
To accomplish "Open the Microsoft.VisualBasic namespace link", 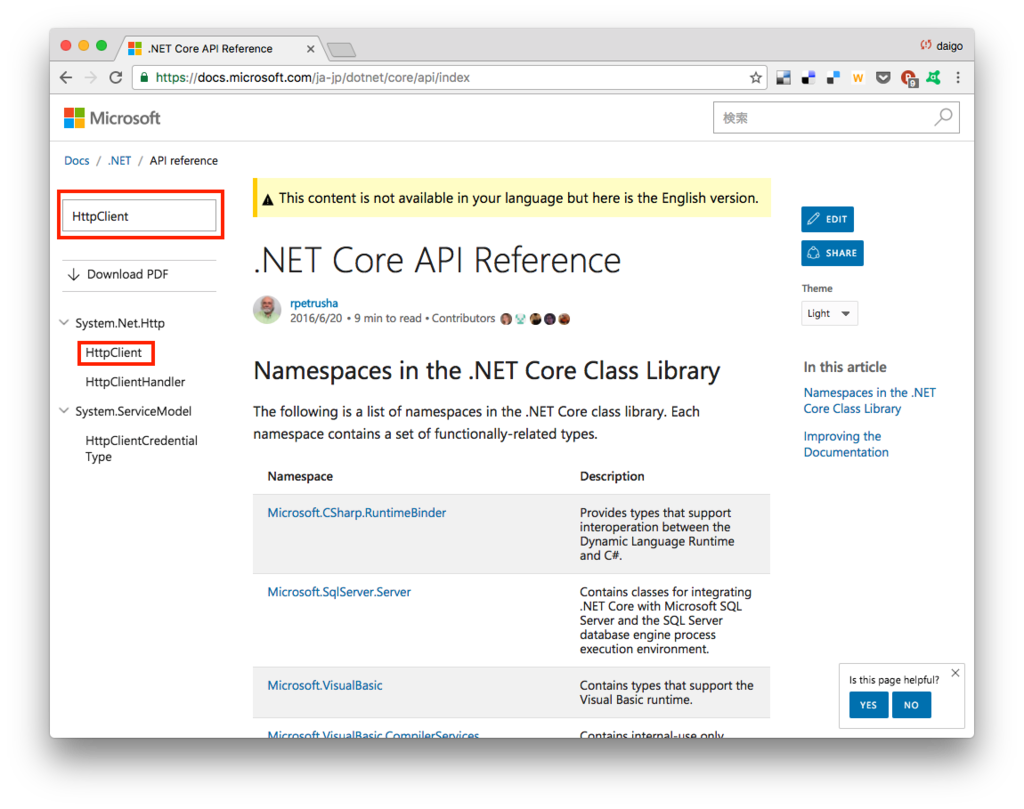I will [325, 685].
